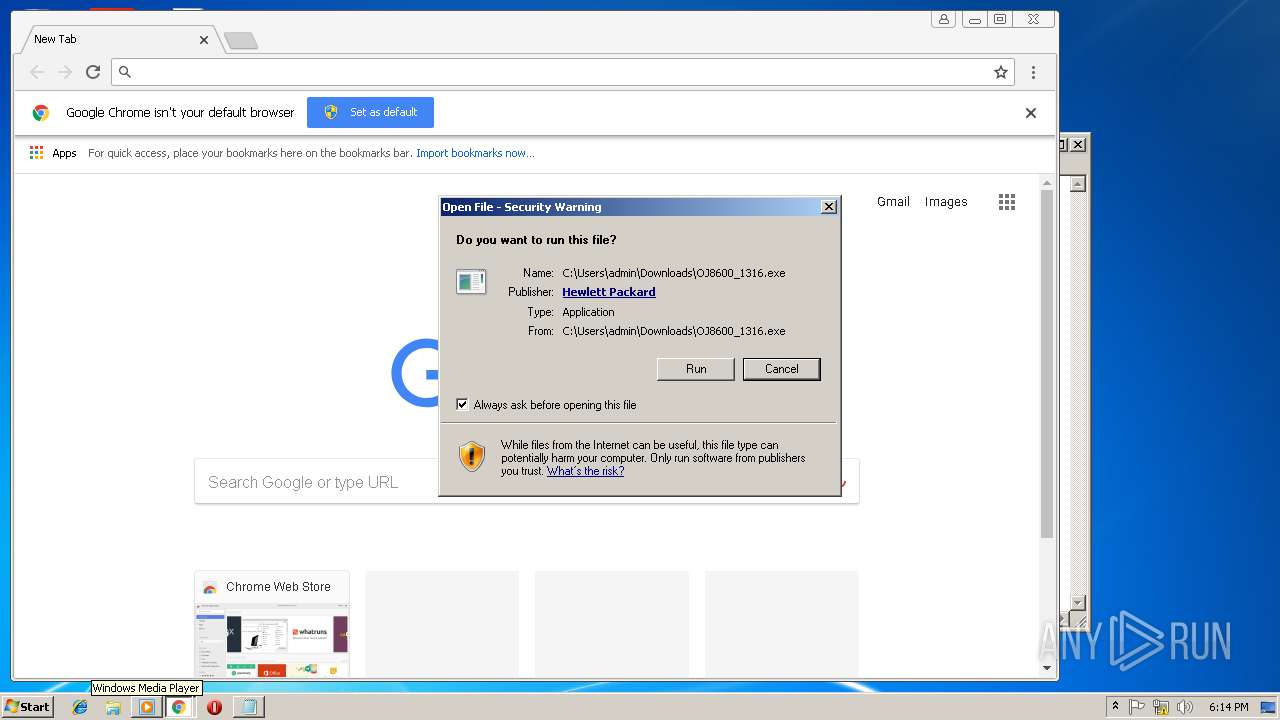
Task: Click the yellow security shield icon
Action: (x=472, y=456)
